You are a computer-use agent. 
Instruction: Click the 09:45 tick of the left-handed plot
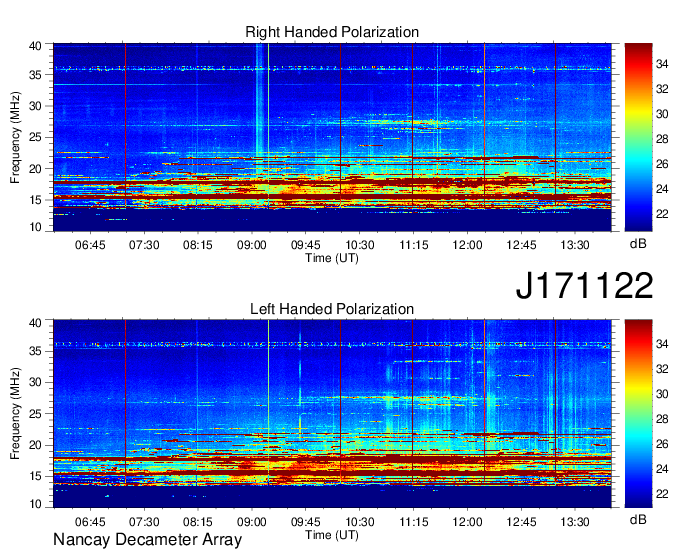305,521
